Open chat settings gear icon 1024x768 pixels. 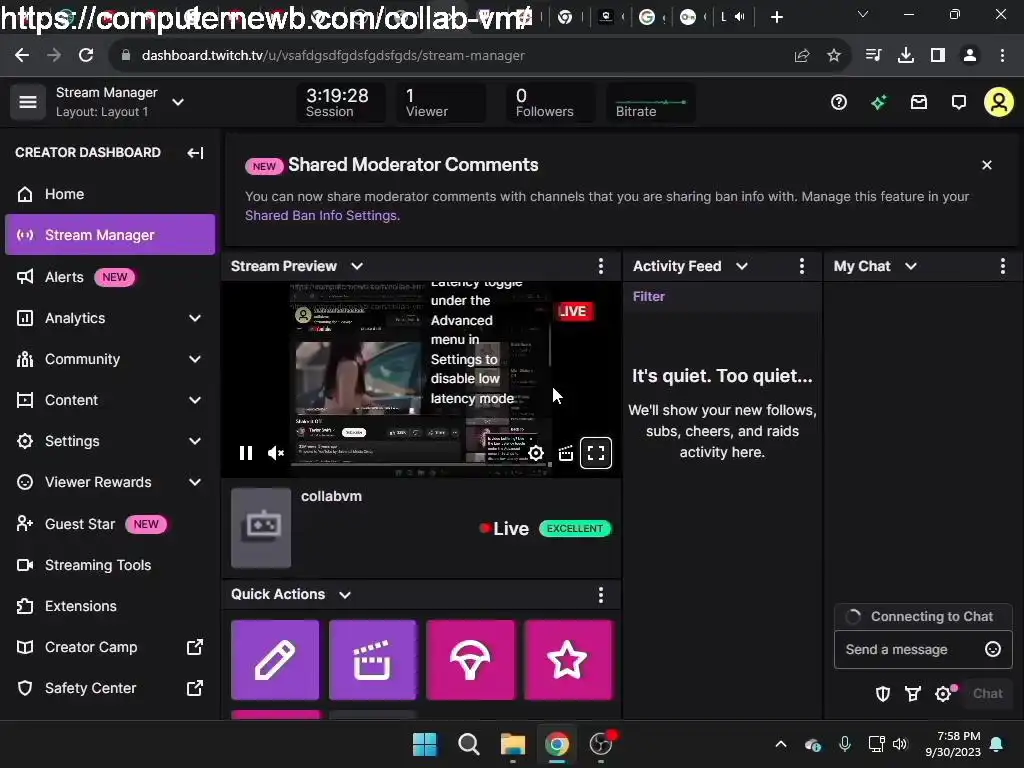point(943,694)
